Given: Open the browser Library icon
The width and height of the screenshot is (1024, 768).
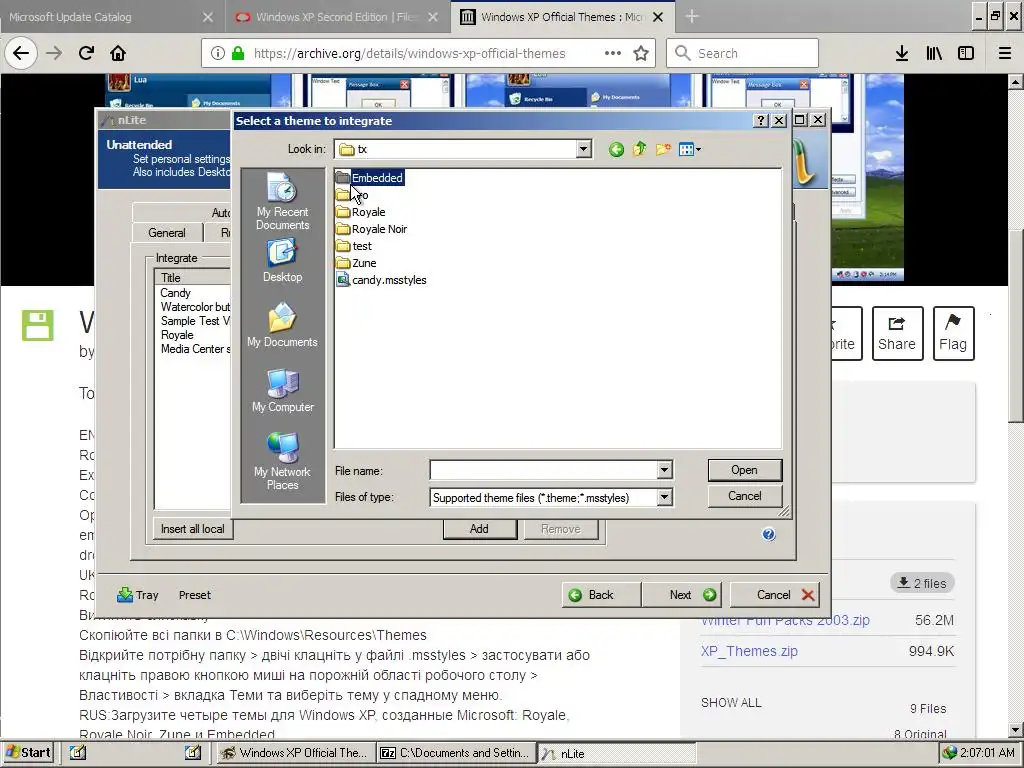Looking at the screenshot, I should coord(934,53).
